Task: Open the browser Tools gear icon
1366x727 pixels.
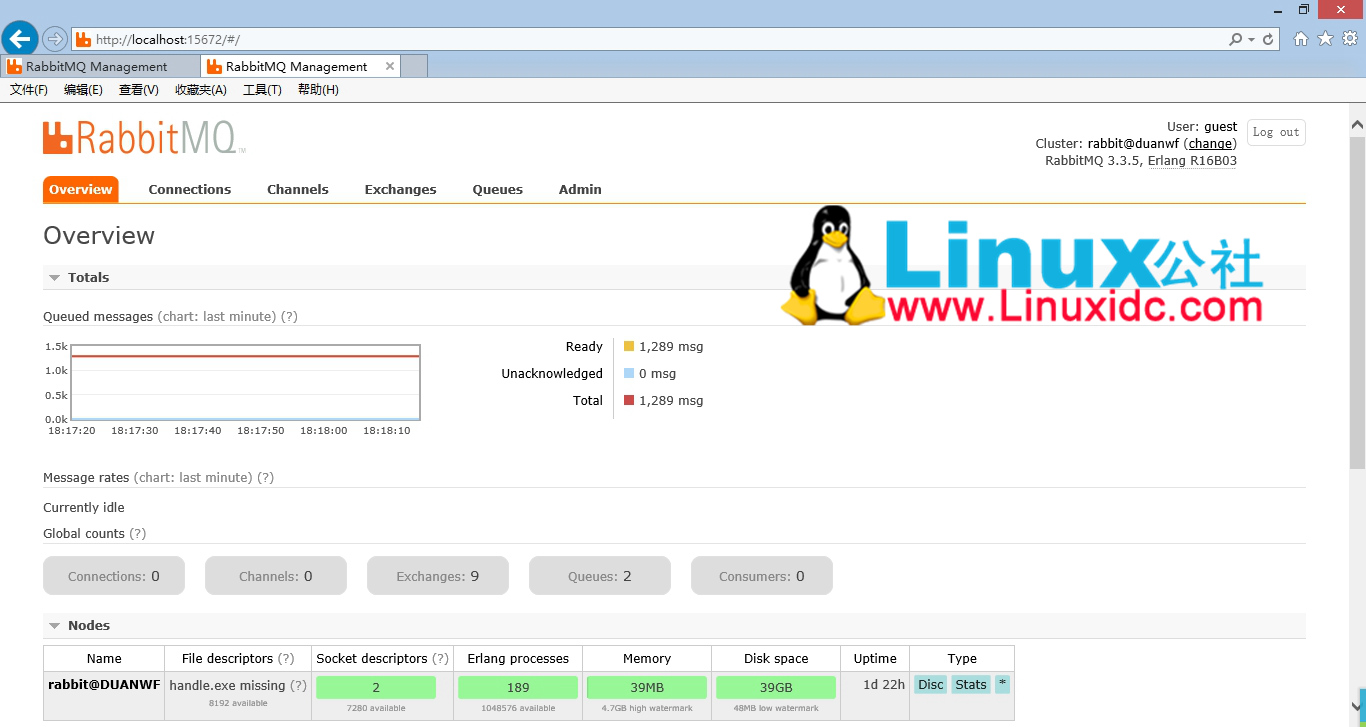Action: (1350, 39)
